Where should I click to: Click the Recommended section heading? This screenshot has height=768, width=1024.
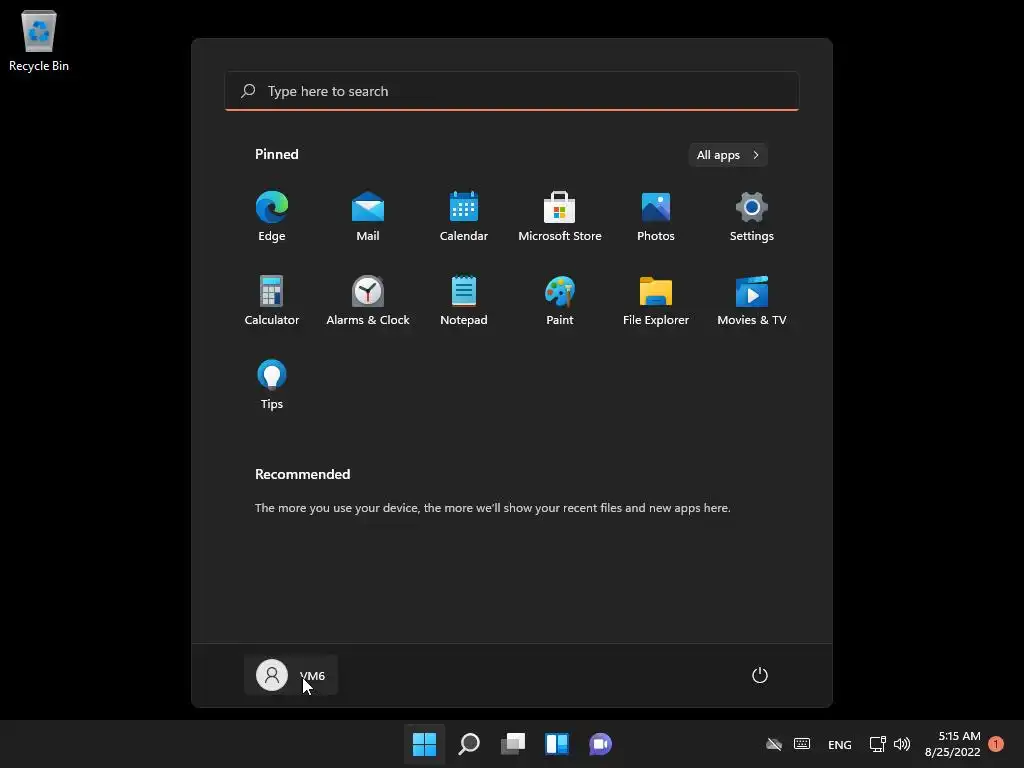coord(302,474)
